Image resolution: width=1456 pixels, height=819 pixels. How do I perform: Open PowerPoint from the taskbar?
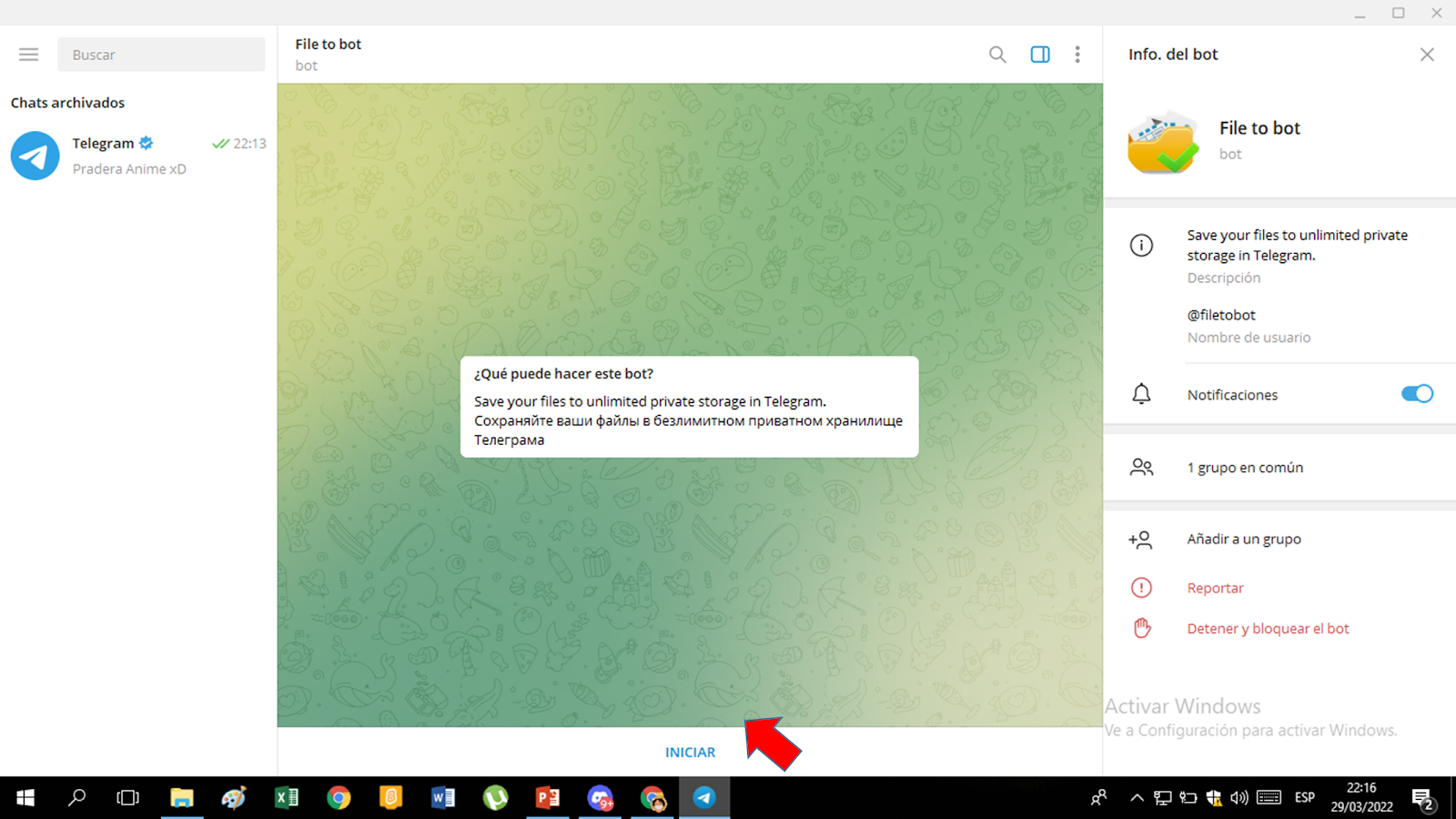tap(548, 798)
